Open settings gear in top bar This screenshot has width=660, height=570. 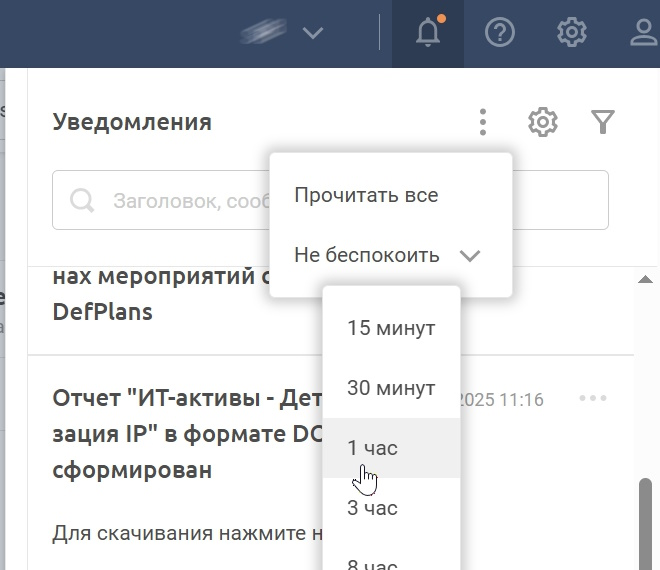click(x=571, y=33)
